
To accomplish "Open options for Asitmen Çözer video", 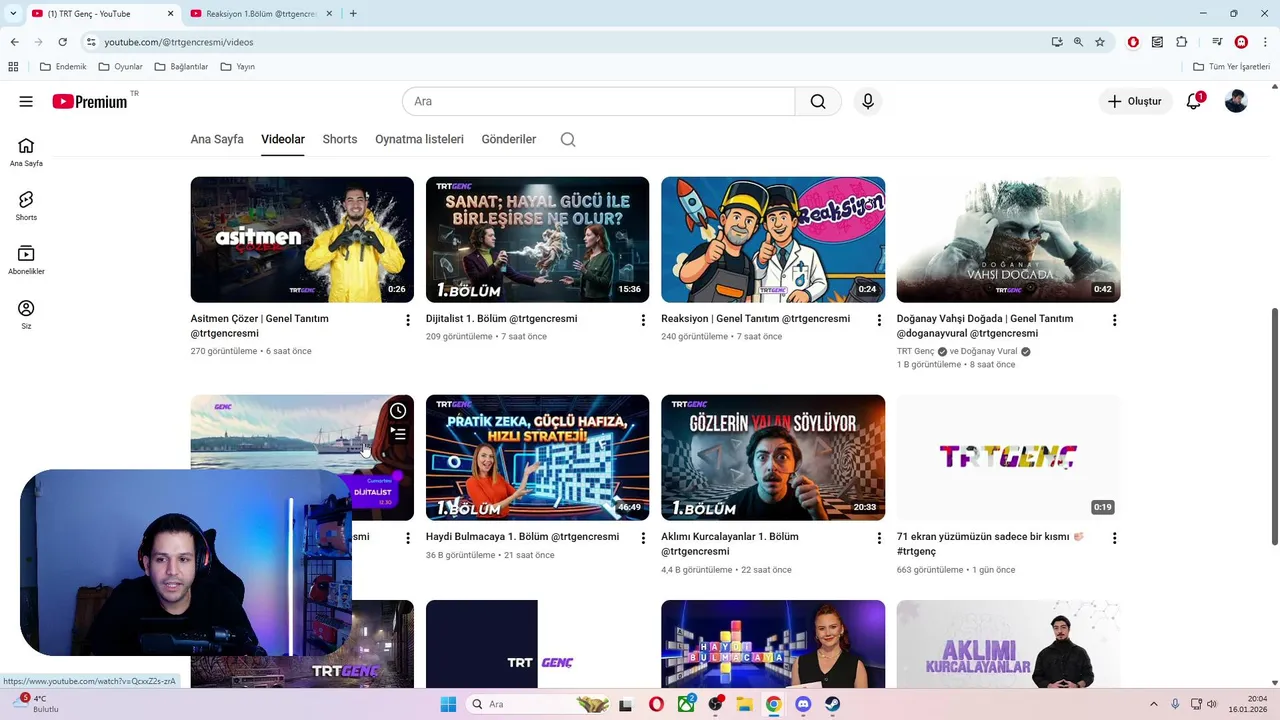I will (x=407, y=320).
